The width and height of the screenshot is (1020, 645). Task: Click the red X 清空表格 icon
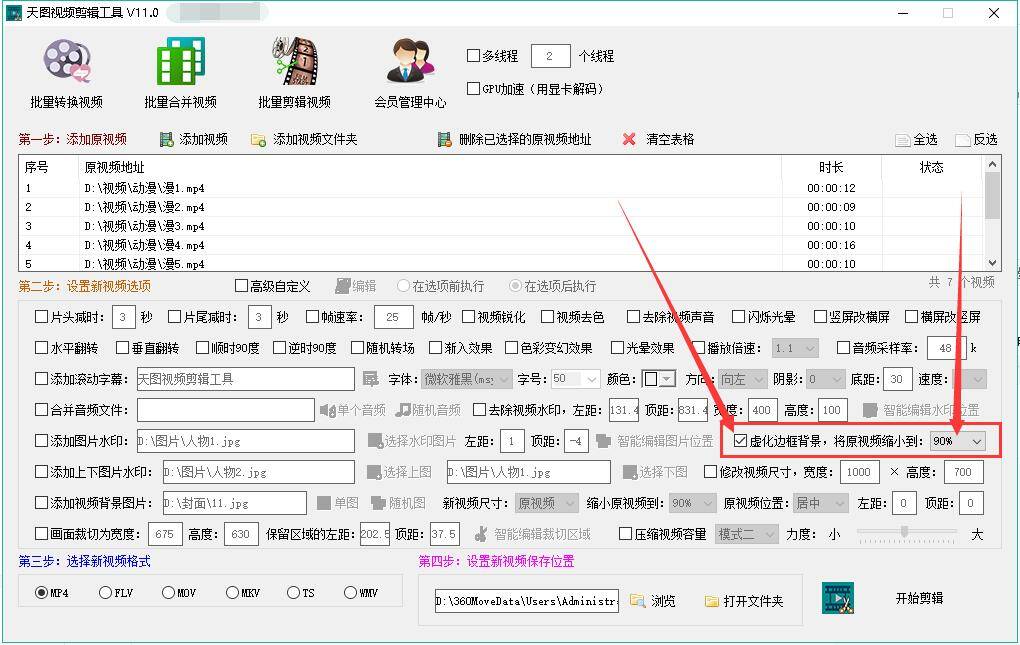coord(628,139)
